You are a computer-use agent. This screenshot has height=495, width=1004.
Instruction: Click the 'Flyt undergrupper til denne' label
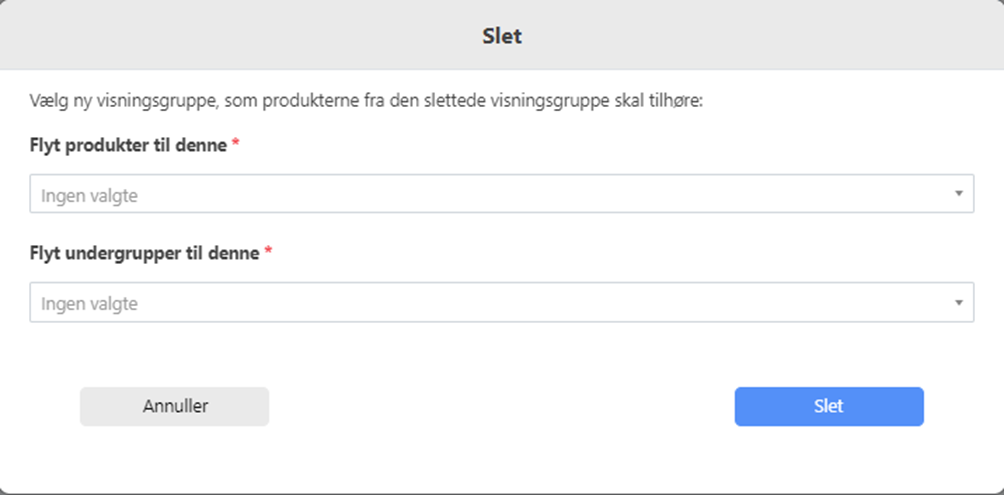[144, 253]
